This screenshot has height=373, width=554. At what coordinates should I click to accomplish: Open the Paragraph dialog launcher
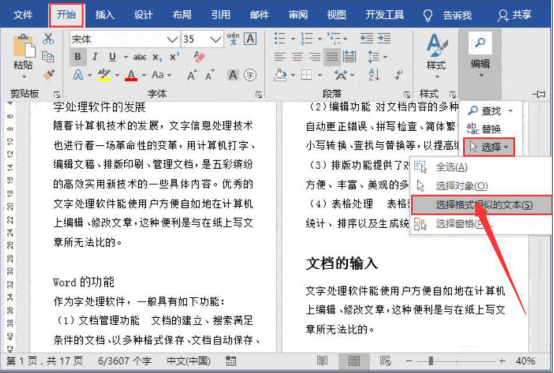coord(407,94)
